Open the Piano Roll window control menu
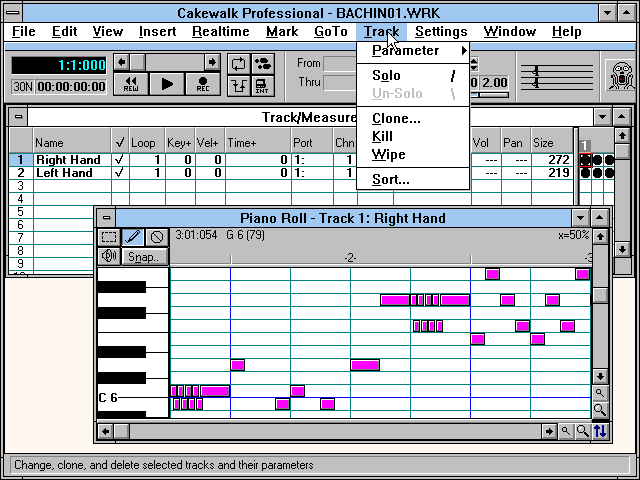Viewport: 640px width, 480px height. [x=106, y=218]
